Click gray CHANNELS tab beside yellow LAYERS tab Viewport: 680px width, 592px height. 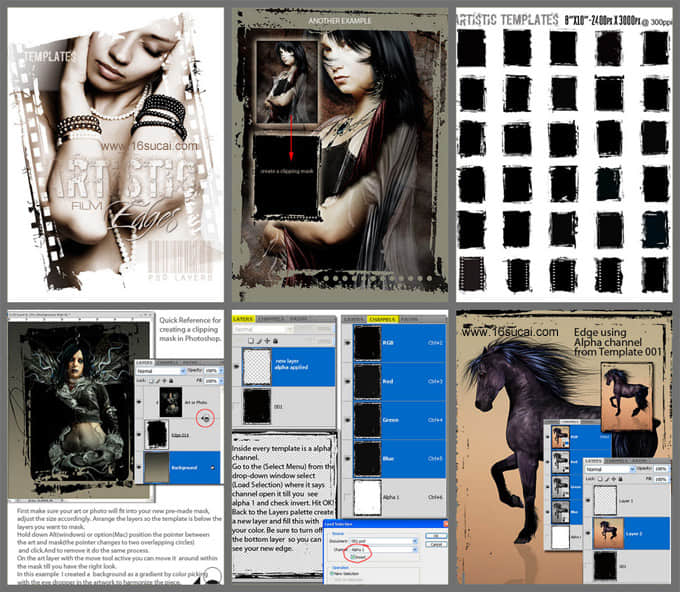271,319
